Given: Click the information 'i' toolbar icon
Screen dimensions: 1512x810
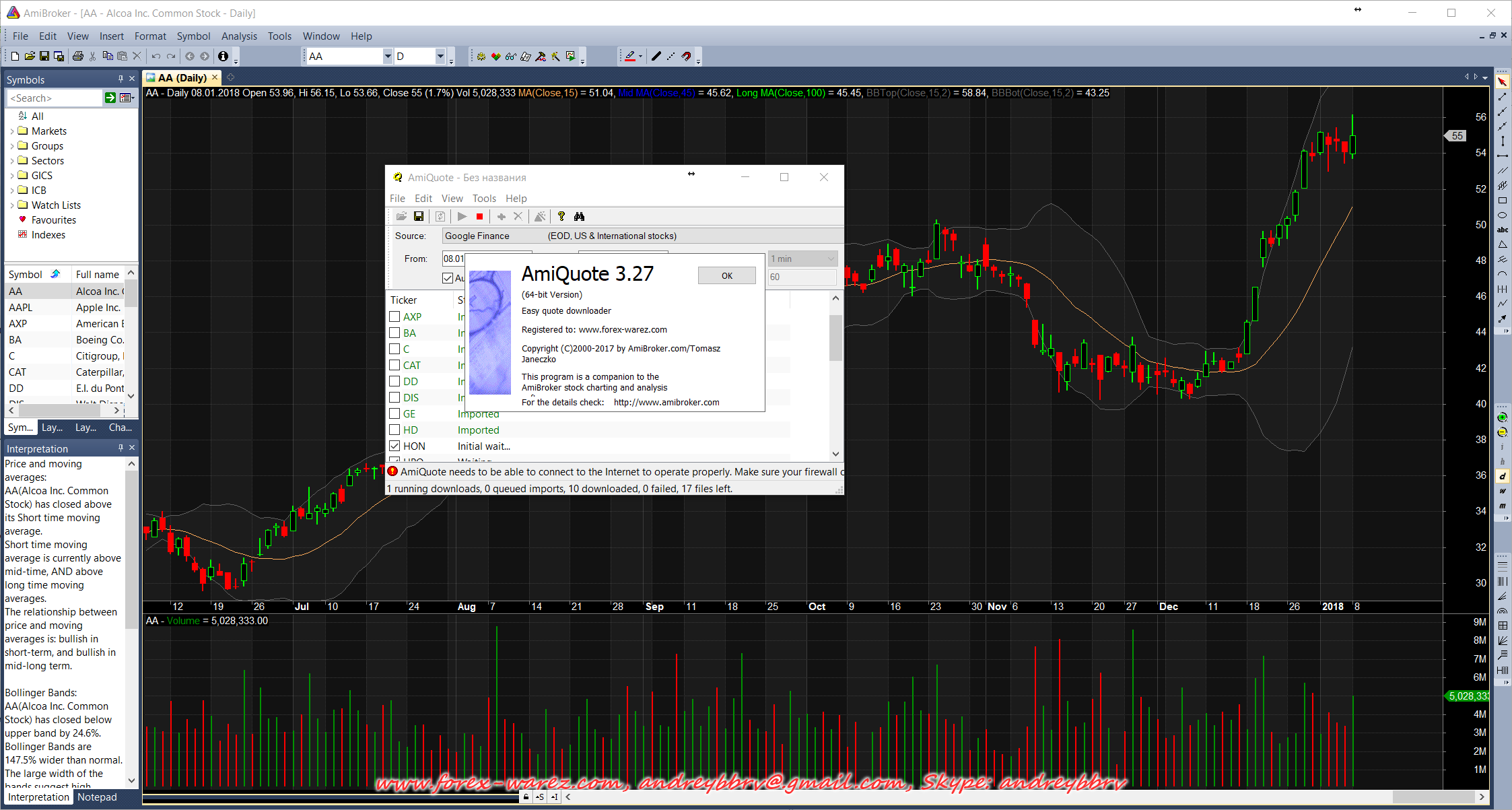Looking at the screenshot, I should click(x=223, y=57).
